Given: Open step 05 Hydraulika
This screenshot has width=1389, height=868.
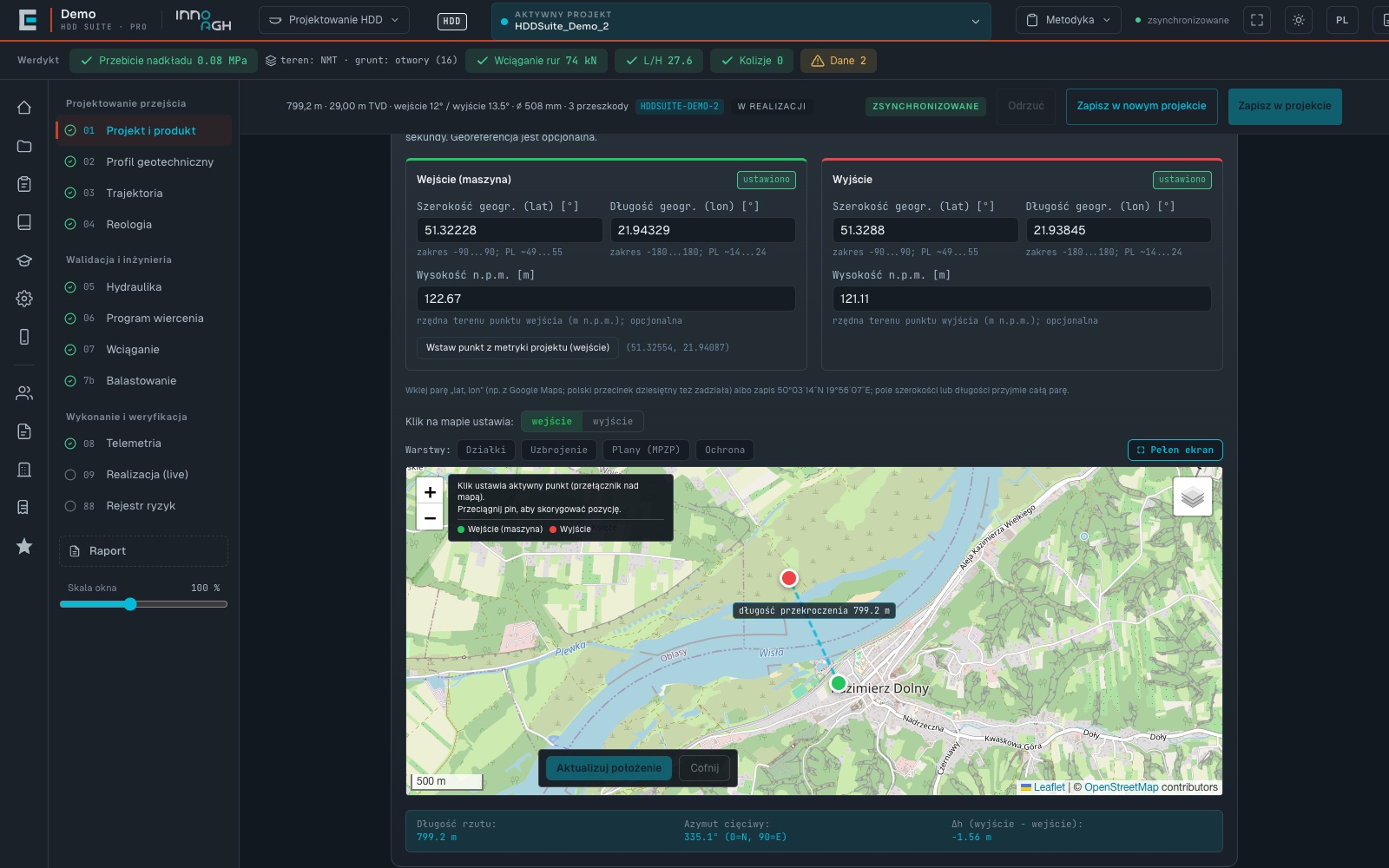Looking at the screenshot, I should click(x=144, y=286).
